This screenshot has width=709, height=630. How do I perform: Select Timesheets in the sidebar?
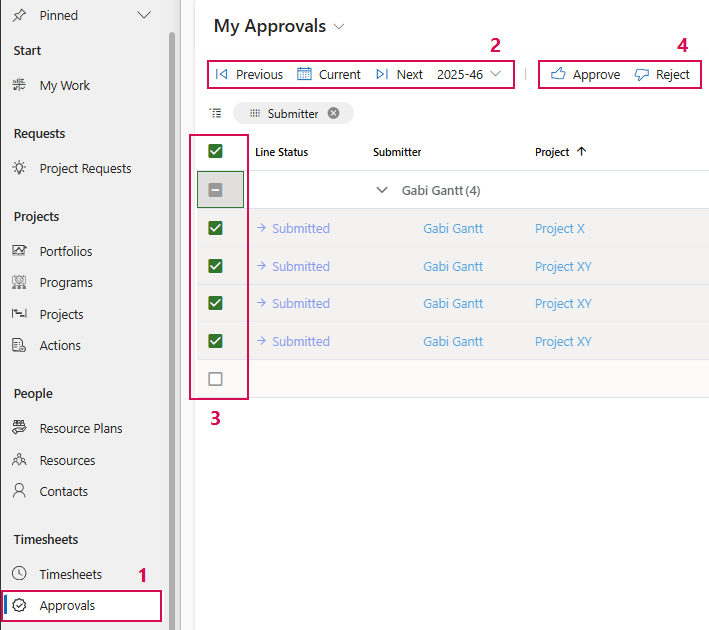70,574
